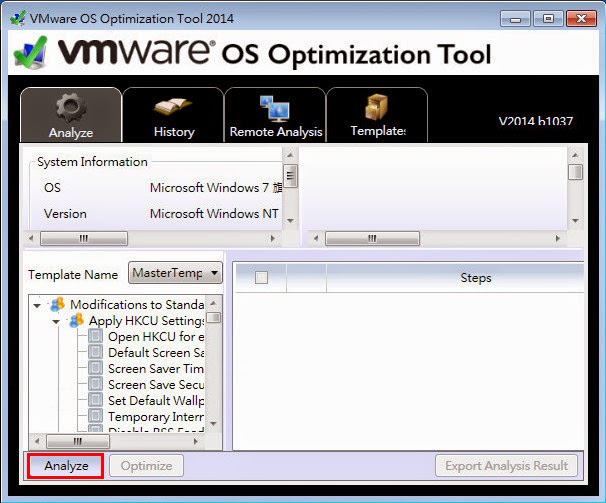The image size is (606, 503).
Task: Click the scroll-up arrow in the System Information panel
Action: coord(290,155)
